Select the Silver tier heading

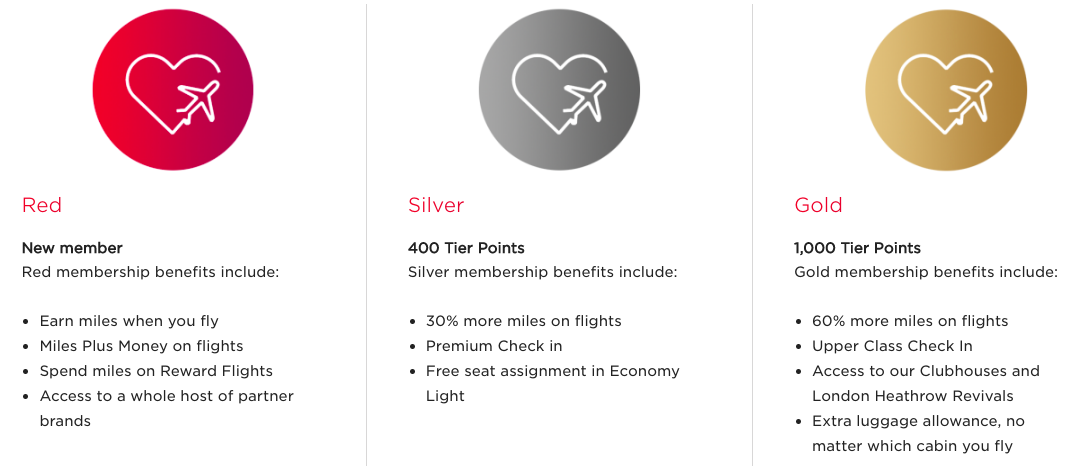(x=436, y=205)
